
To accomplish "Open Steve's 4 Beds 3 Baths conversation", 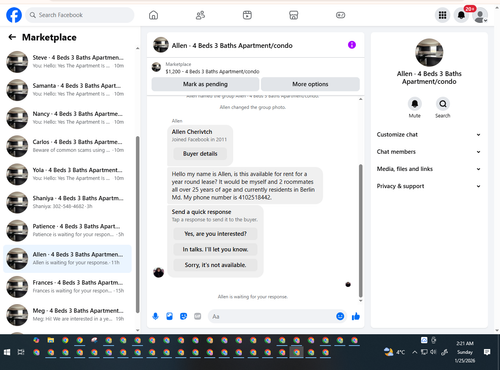I will [x=67, y=62].
